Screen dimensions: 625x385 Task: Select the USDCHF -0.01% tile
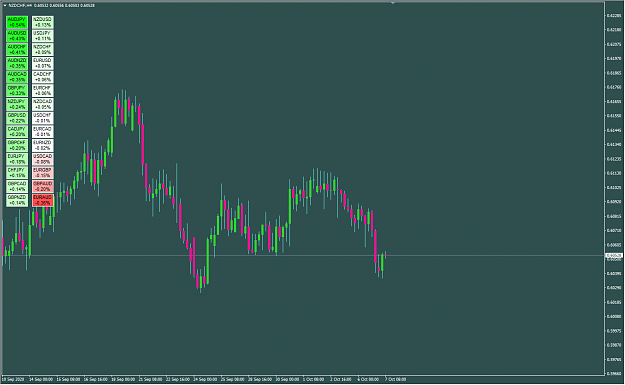point(43,118)
